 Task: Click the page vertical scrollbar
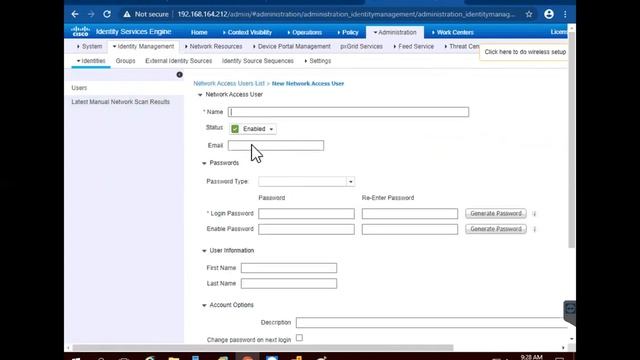tap(572, 139)
